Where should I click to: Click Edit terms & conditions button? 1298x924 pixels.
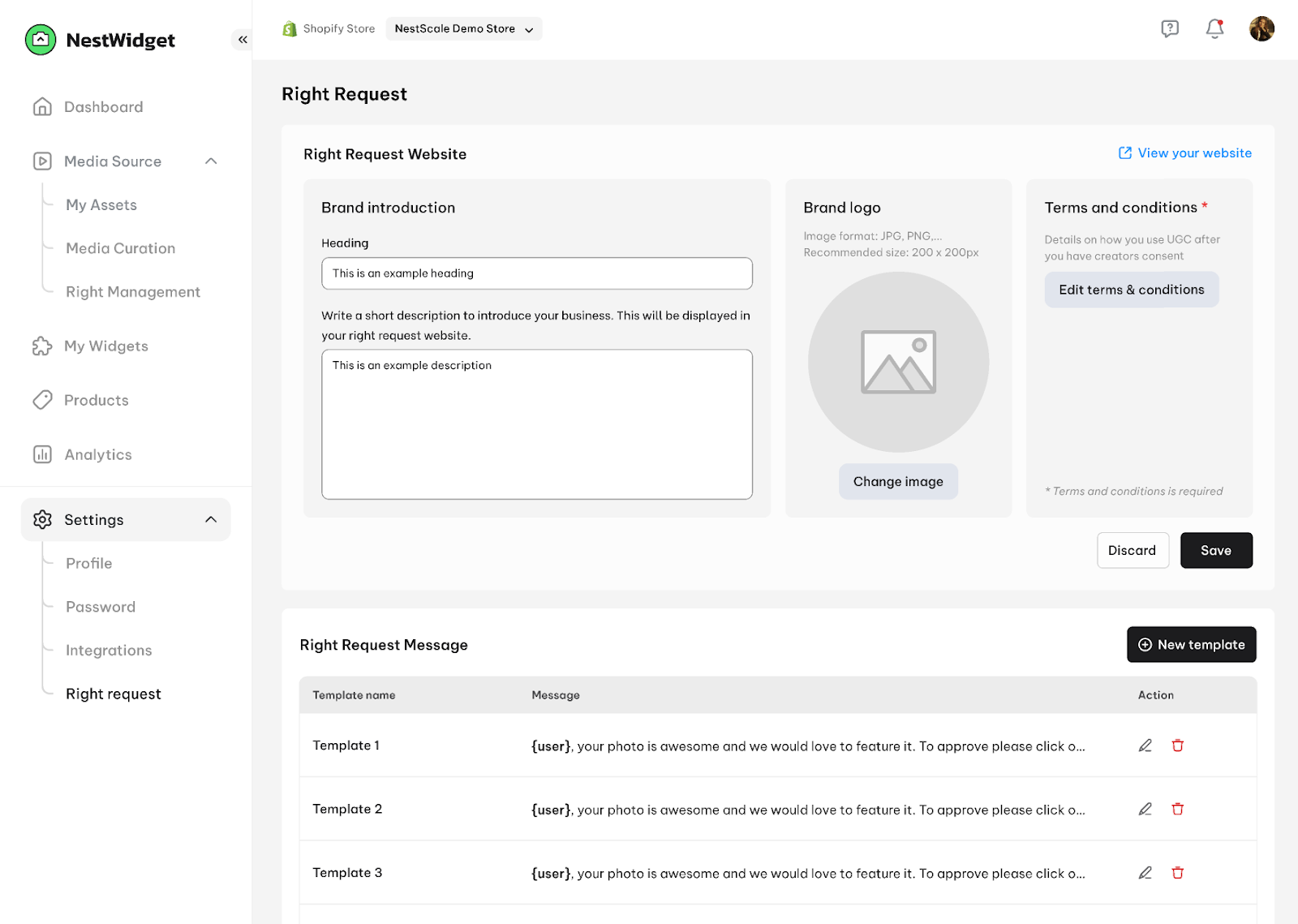coord(1132,290)
